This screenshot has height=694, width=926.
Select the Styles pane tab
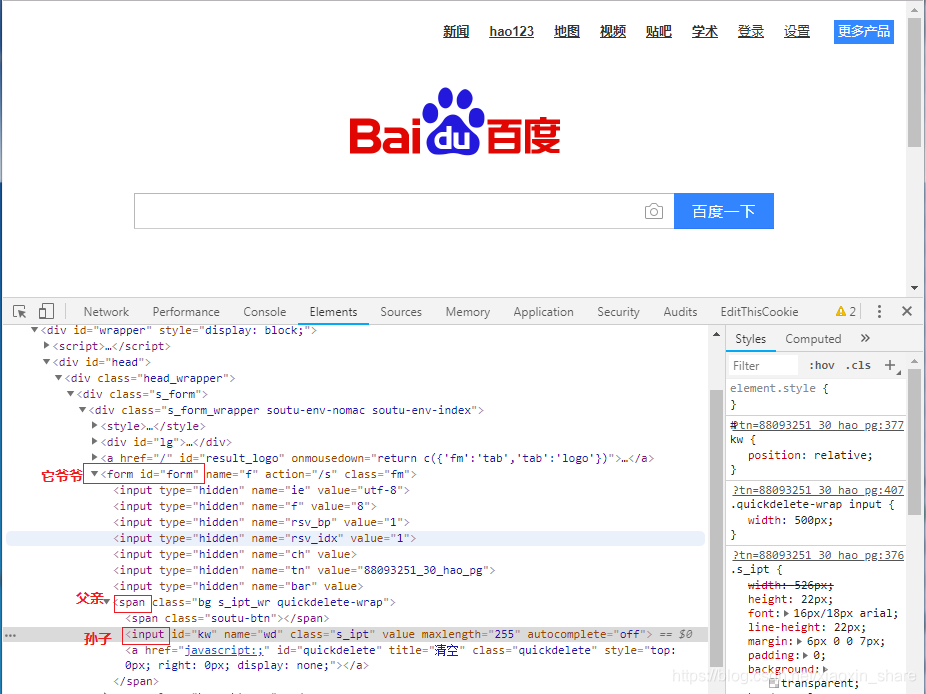pyautogui.click(x=751, y=339)
